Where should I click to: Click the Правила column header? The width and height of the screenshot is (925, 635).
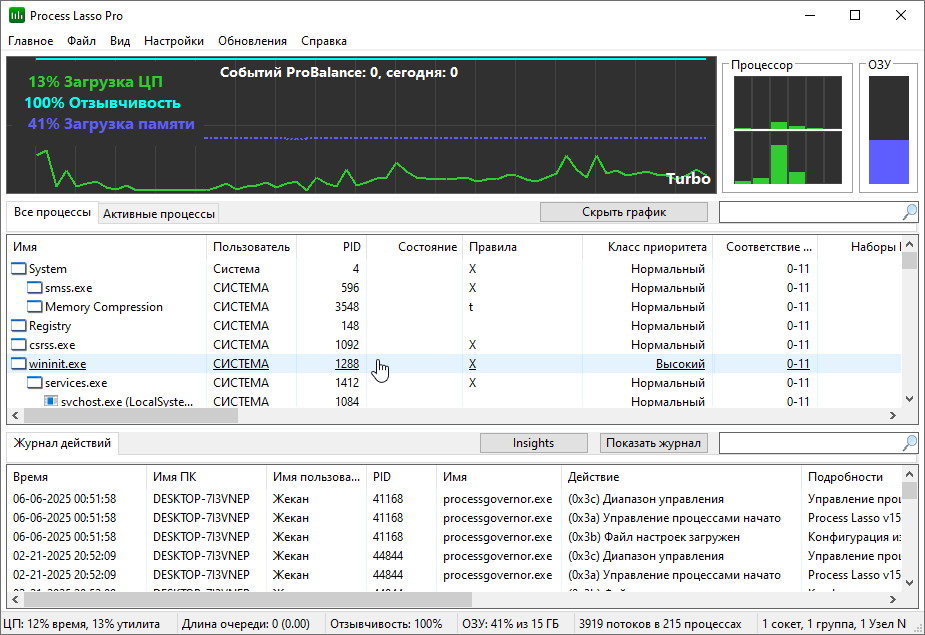pyautogui.click(x=523, y=247)
